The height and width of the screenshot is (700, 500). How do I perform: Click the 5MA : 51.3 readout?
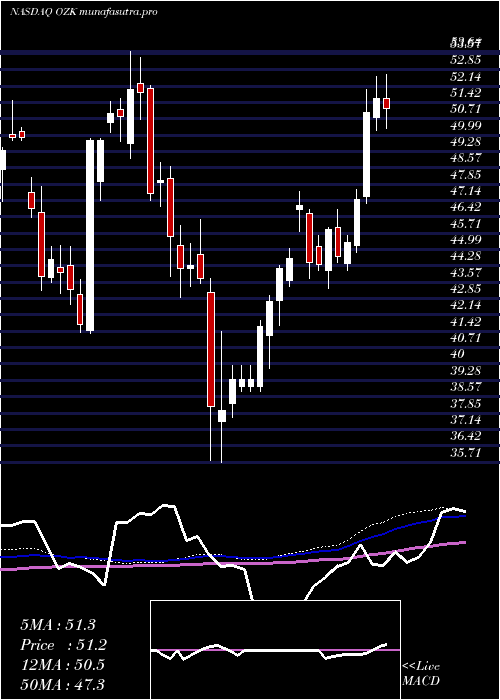point(58,625)
